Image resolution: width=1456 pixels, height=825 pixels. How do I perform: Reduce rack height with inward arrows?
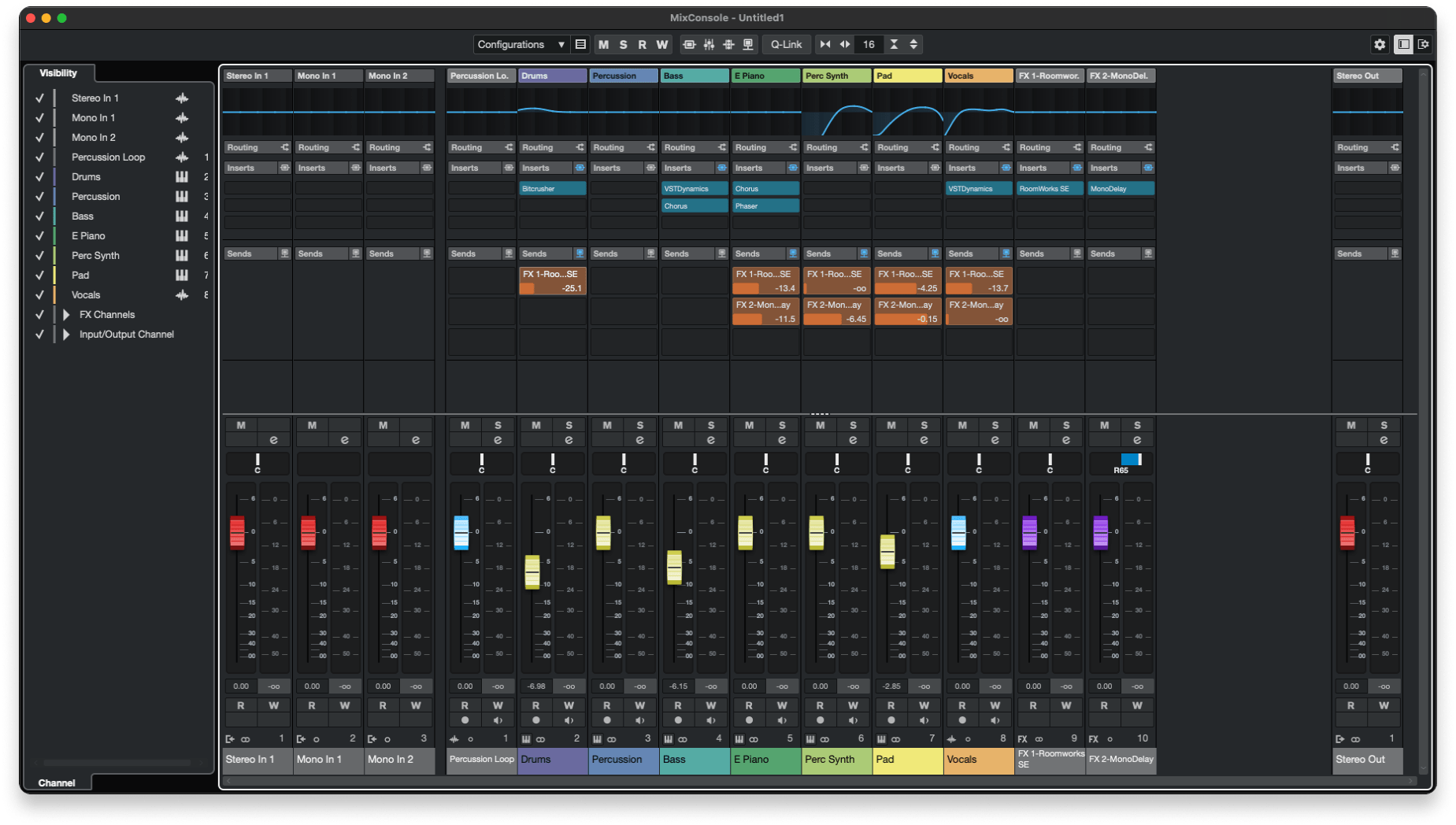click(894, 45)
